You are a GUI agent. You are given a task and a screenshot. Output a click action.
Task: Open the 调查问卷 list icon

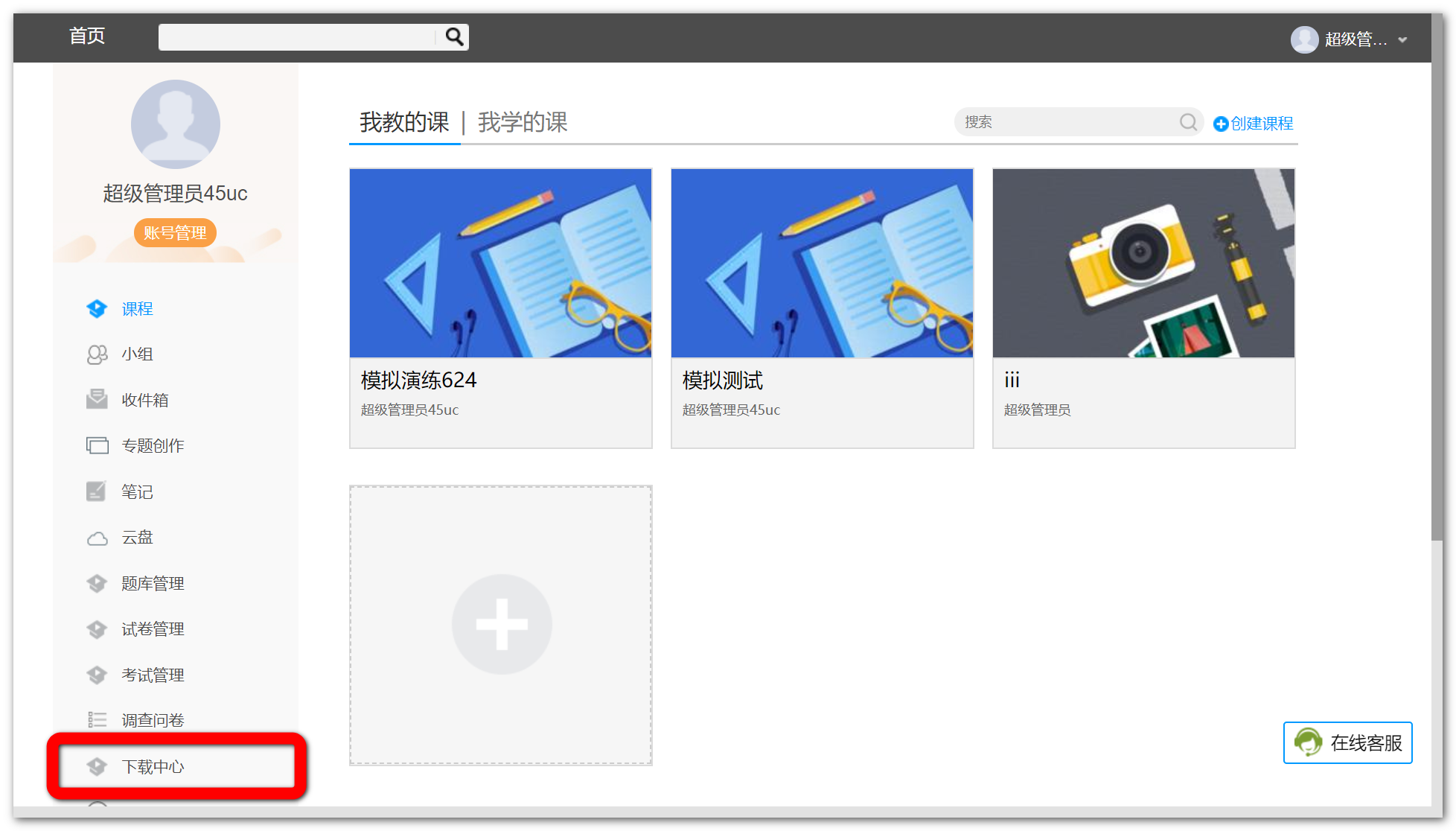point(97,720)
